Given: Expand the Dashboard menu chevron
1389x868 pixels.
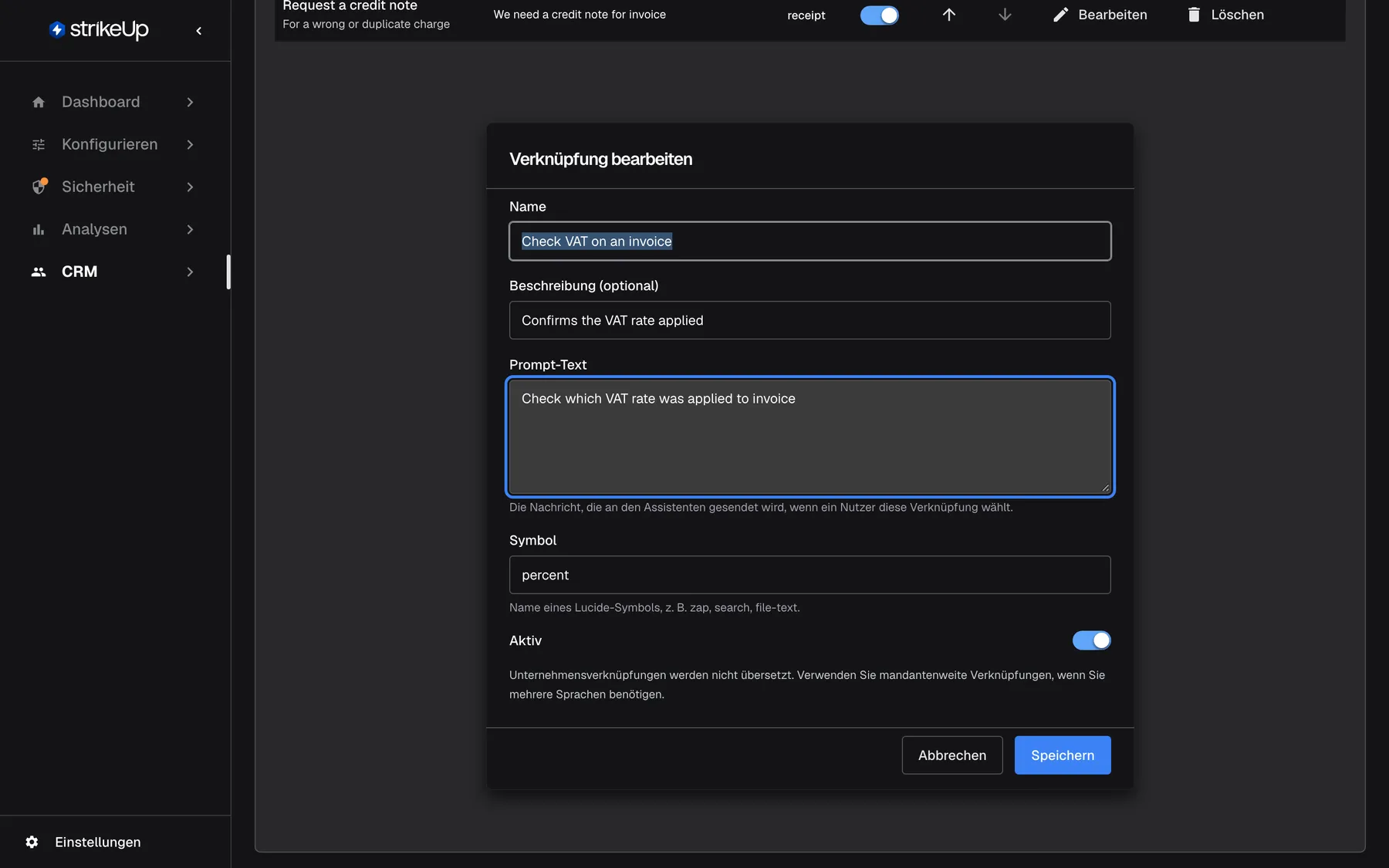Looking at the screenshot, I should point(190,102).
